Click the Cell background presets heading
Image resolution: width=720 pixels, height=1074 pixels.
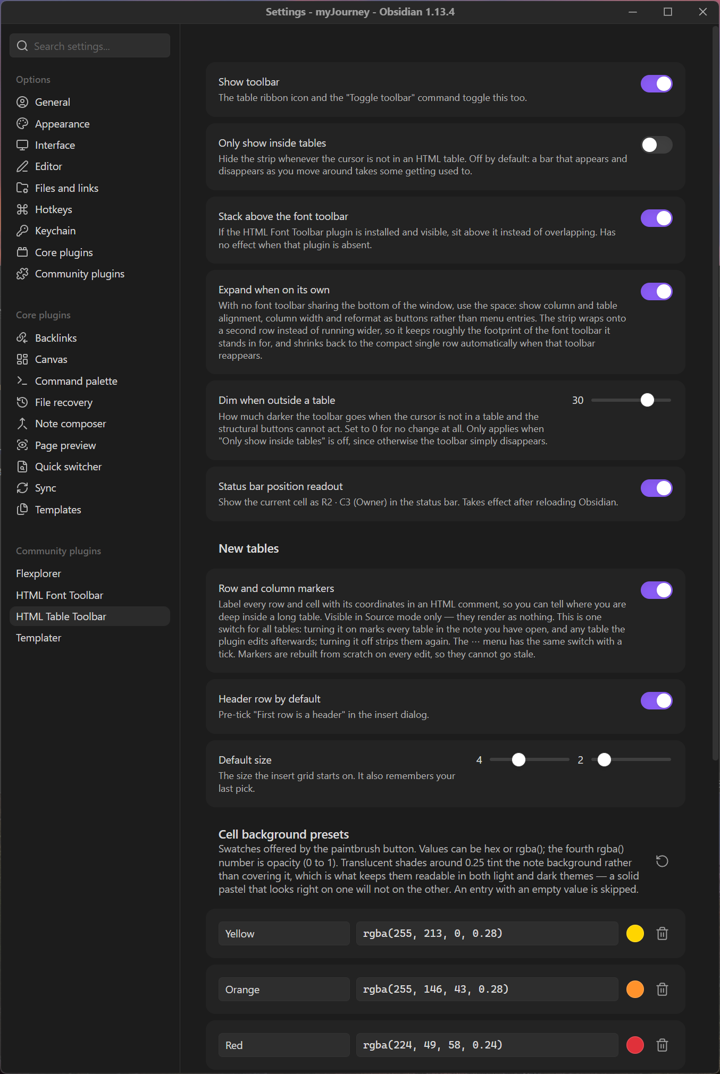pyautogui.click(x=284, y=834)
